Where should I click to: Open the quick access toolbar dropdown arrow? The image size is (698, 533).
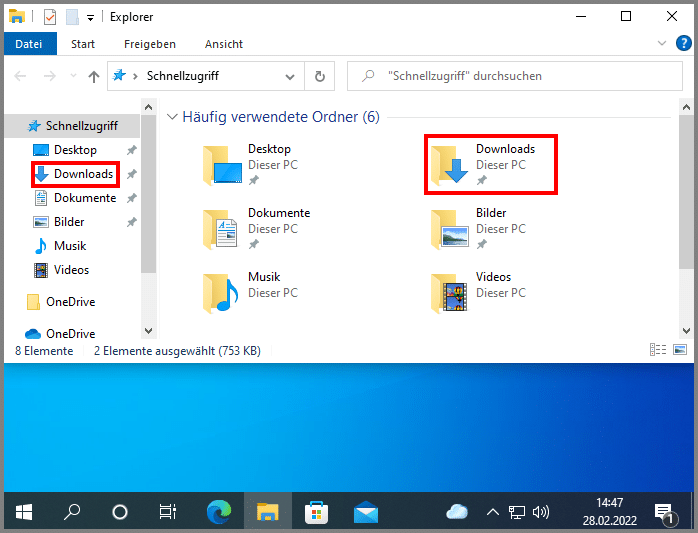click(90, 18)
